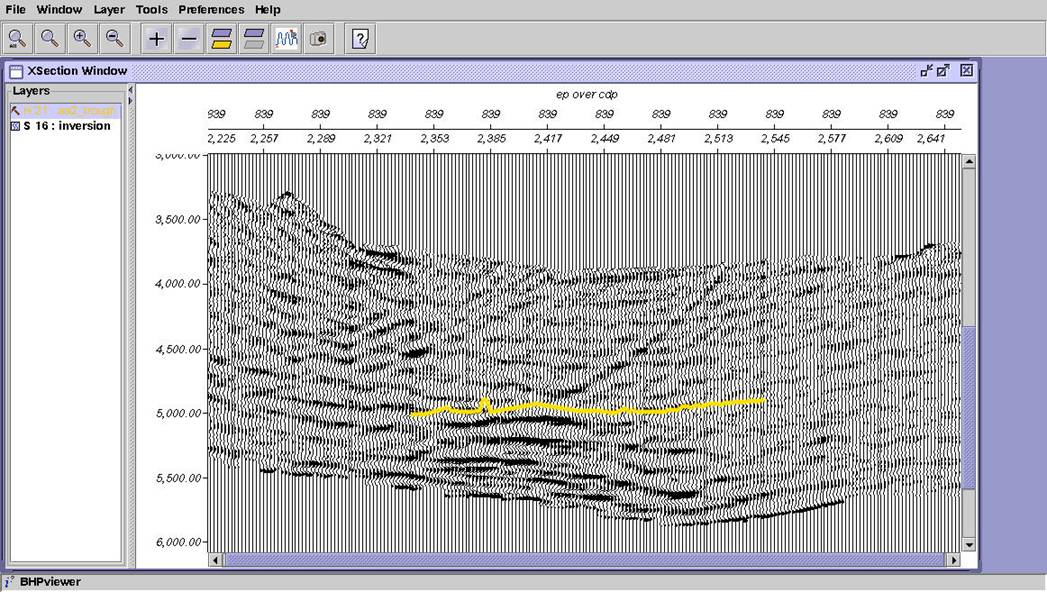This screenshot has width=1047, height=592.
Task: Open the Help menu
Action: [268, 9]
